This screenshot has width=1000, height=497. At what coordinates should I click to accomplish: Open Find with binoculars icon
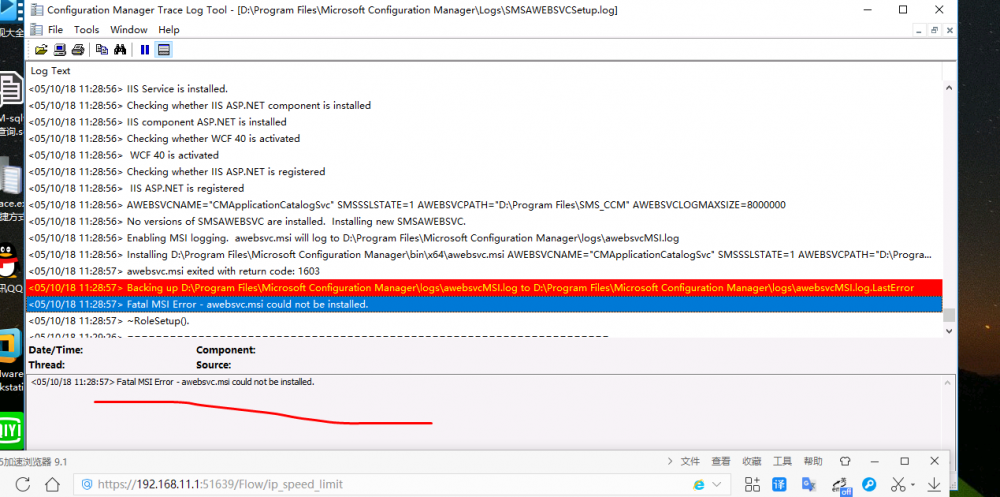(120, 50)
